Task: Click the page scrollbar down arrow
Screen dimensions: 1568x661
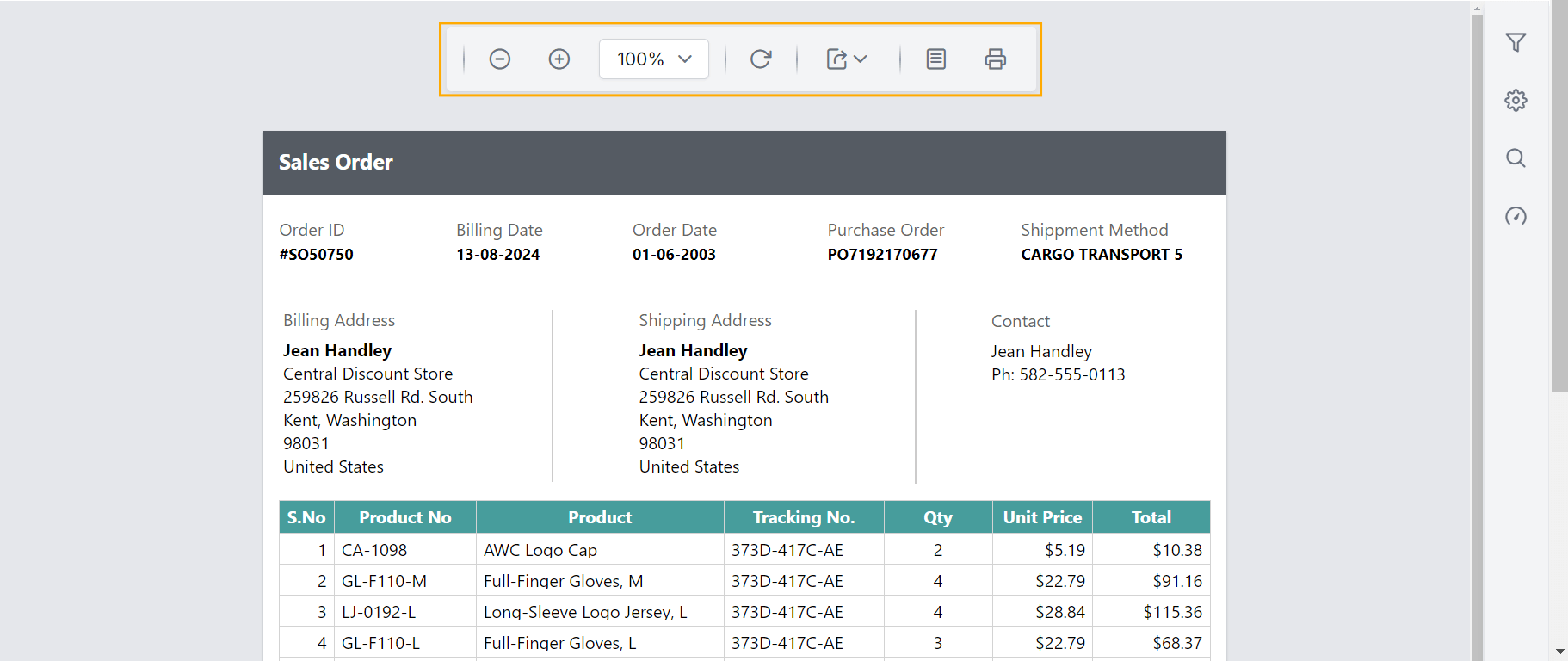Action: [1559, 652]
